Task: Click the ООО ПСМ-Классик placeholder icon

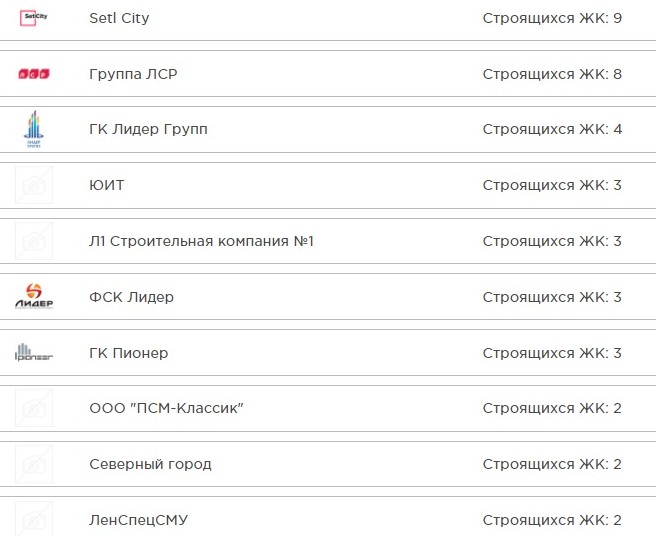Action: coord(34,408)
